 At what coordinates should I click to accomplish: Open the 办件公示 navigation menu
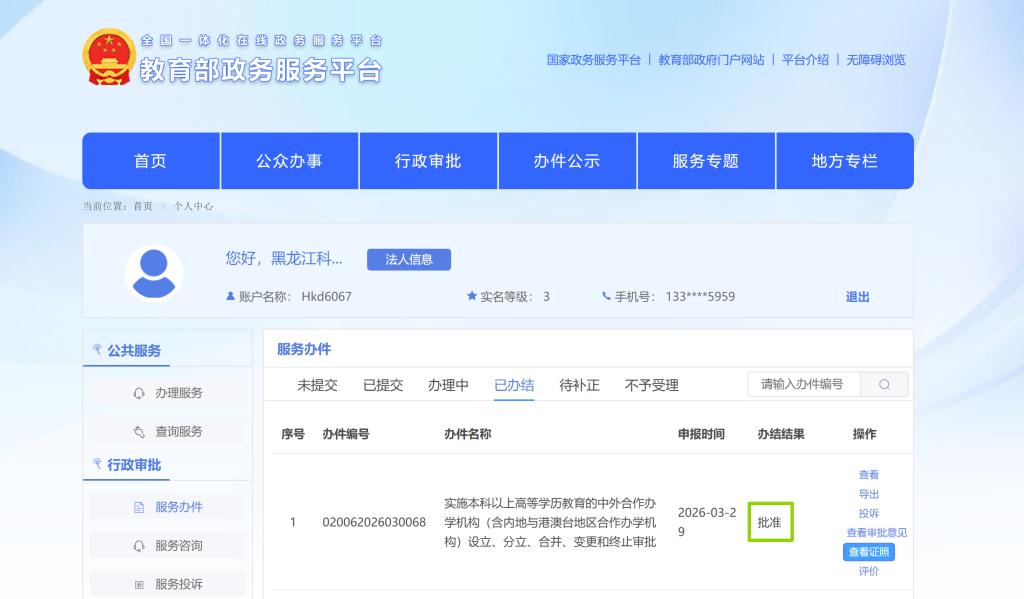coord(567,161)
